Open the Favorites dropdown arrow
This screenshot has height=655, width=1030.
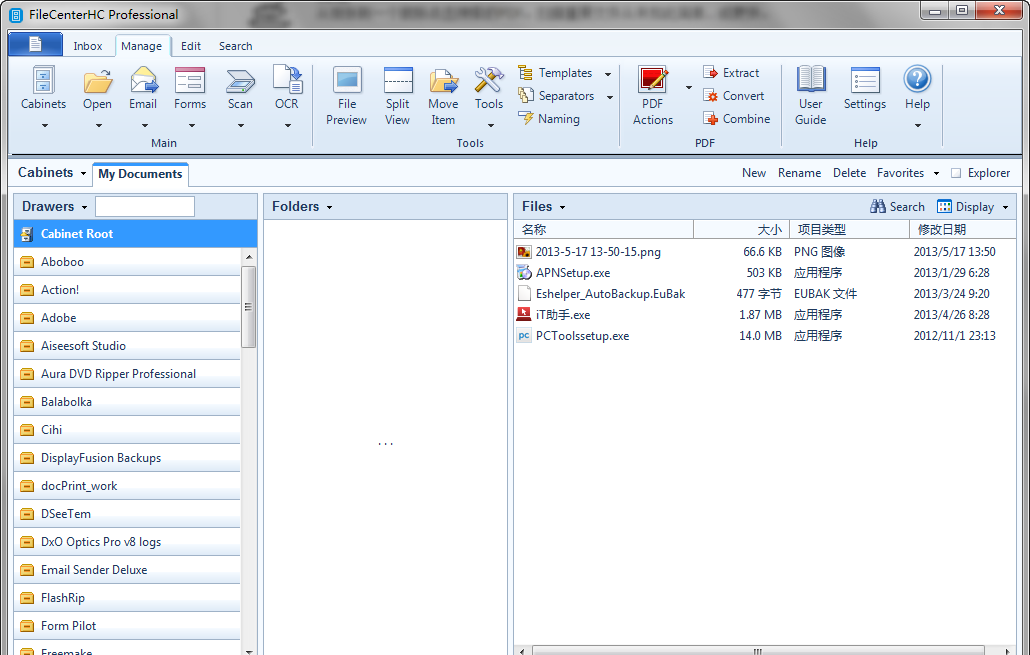[x=936, y=173]
